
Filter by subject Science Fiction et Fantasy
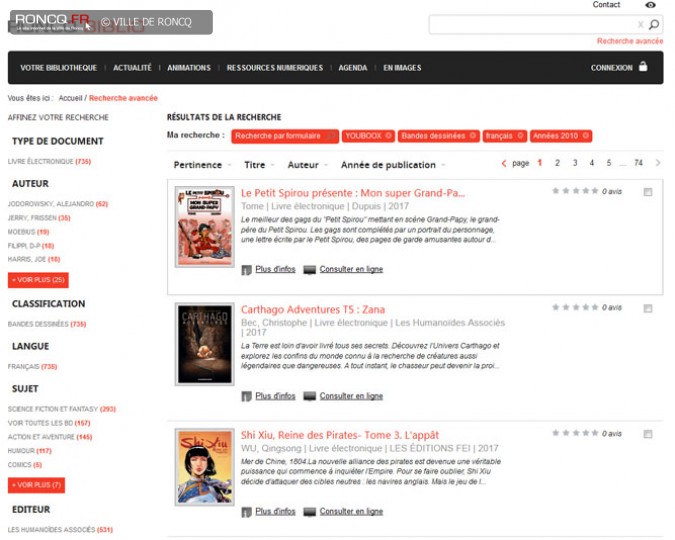point(62,409)
